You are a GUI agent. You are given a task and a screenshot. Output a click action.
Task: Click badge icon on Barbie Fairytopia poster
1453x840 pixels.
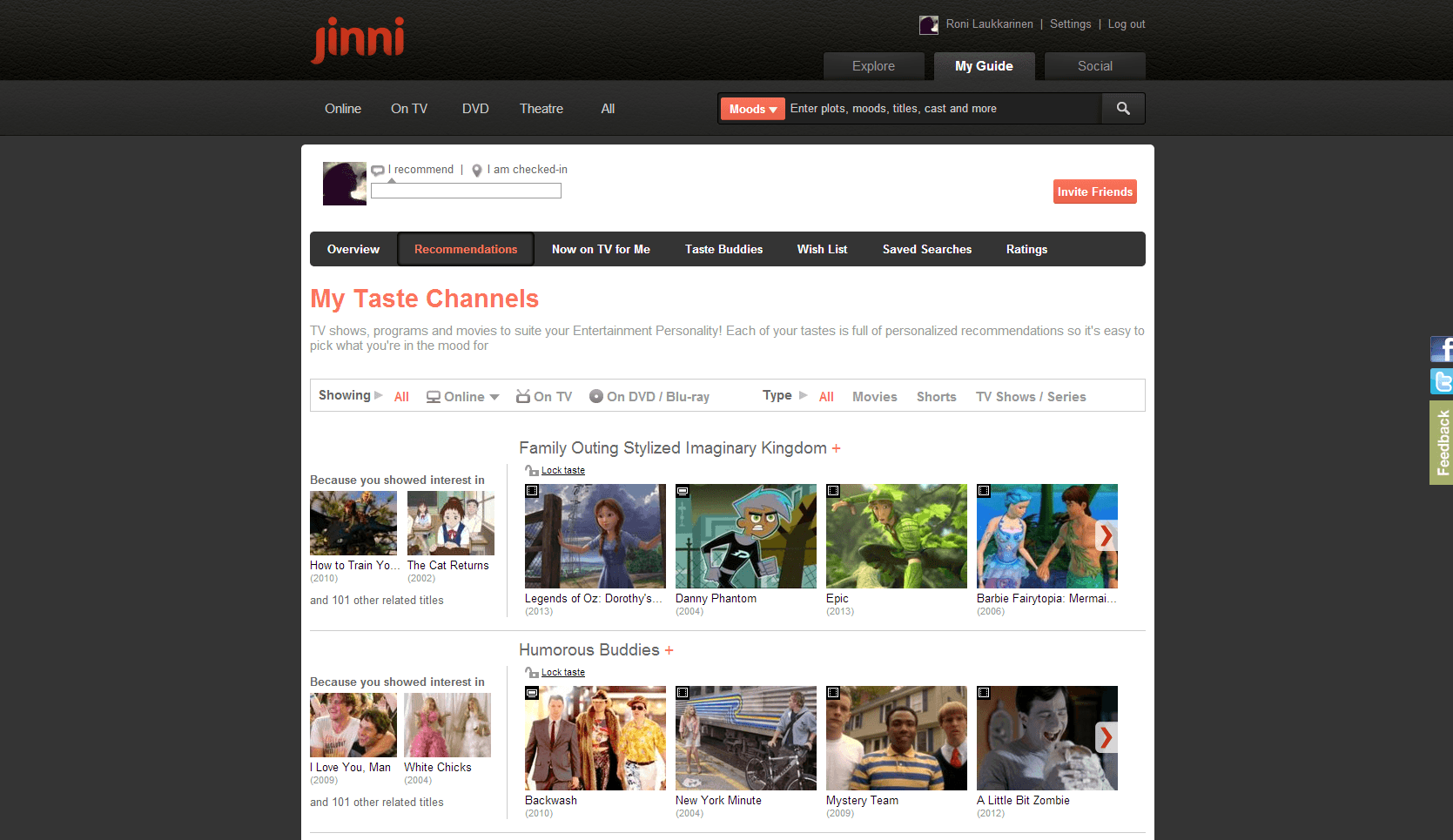pyautogui.click(x=984, y=491)
